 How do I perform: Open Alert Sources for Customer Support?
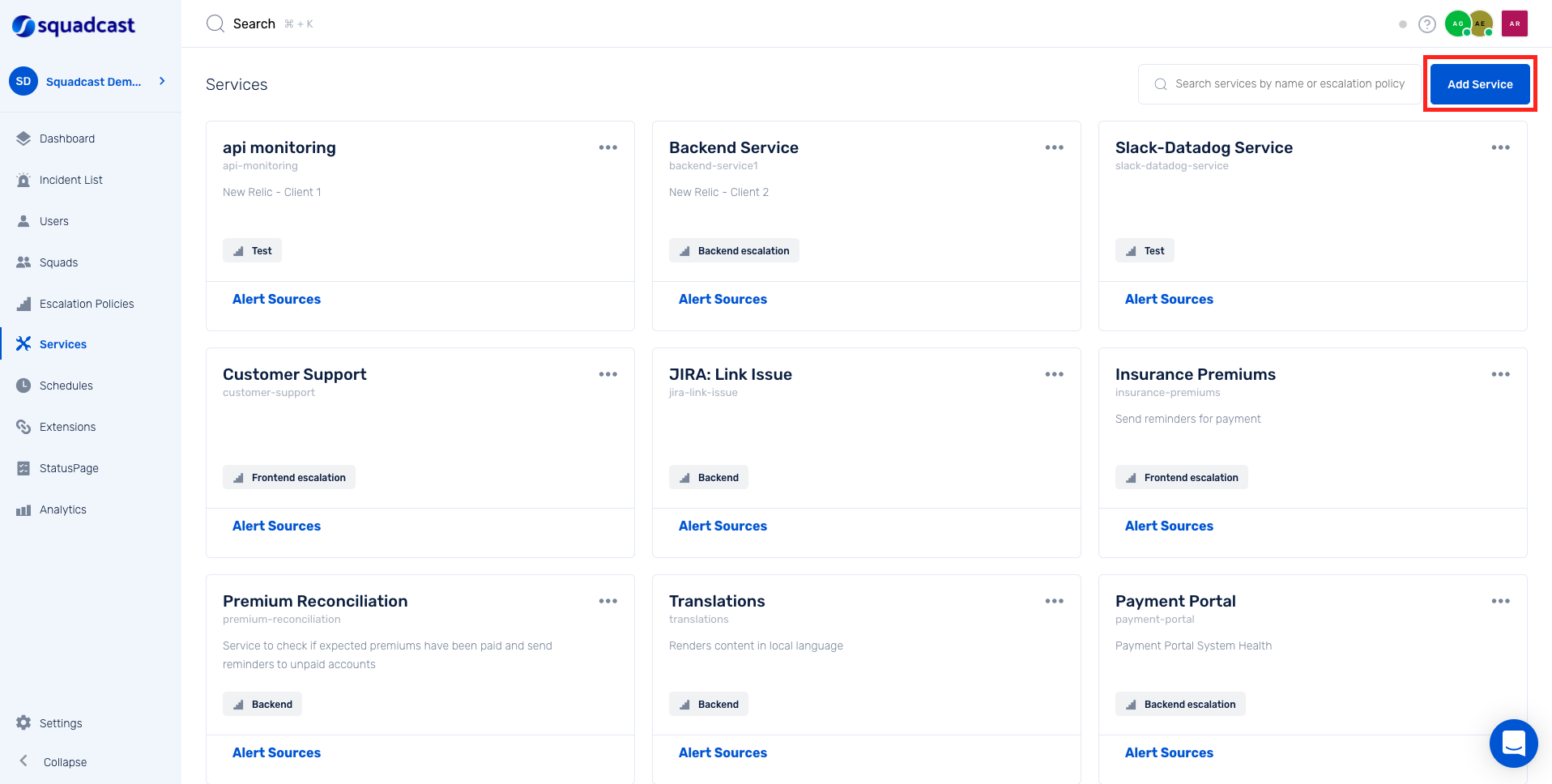coord(276,526)
